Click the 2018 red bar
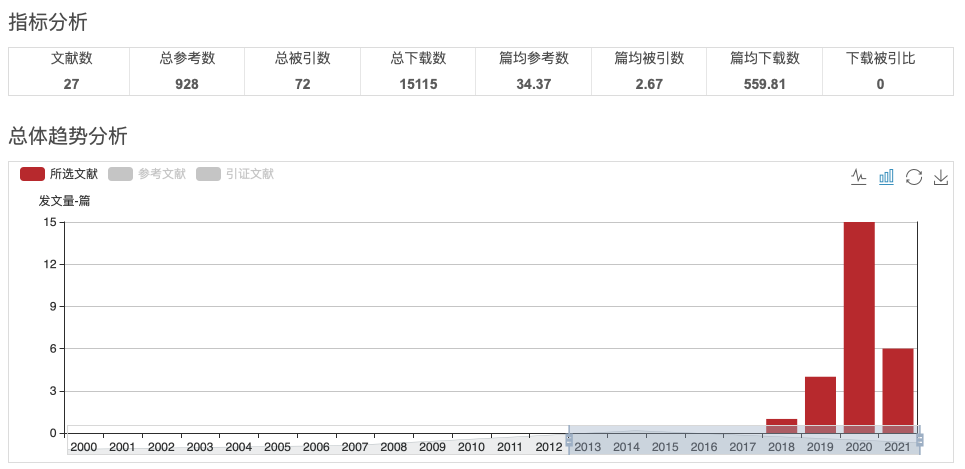Image resolution: width=965 pixels, height=469 pixels. 782,426
